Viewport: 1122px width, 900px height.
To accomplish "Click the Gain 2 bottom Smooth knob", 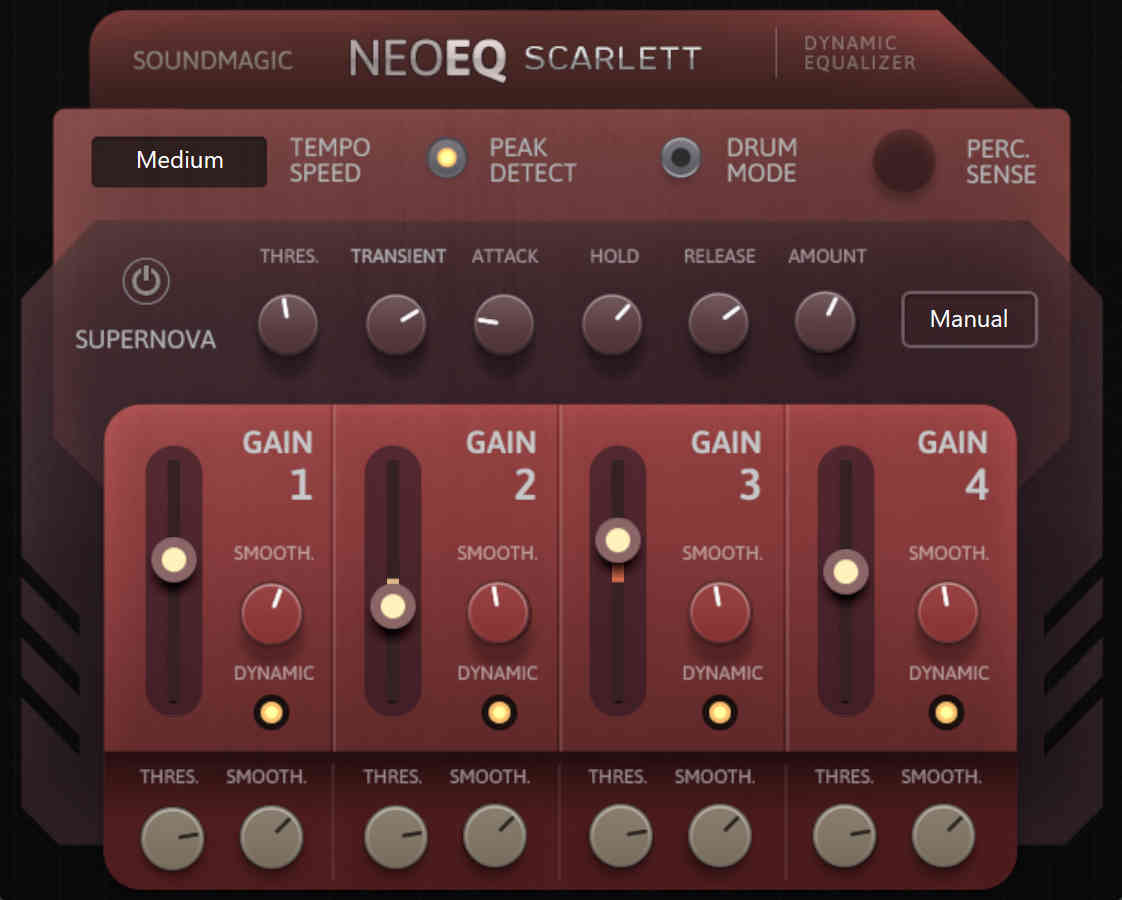I will tap(494, 836).
